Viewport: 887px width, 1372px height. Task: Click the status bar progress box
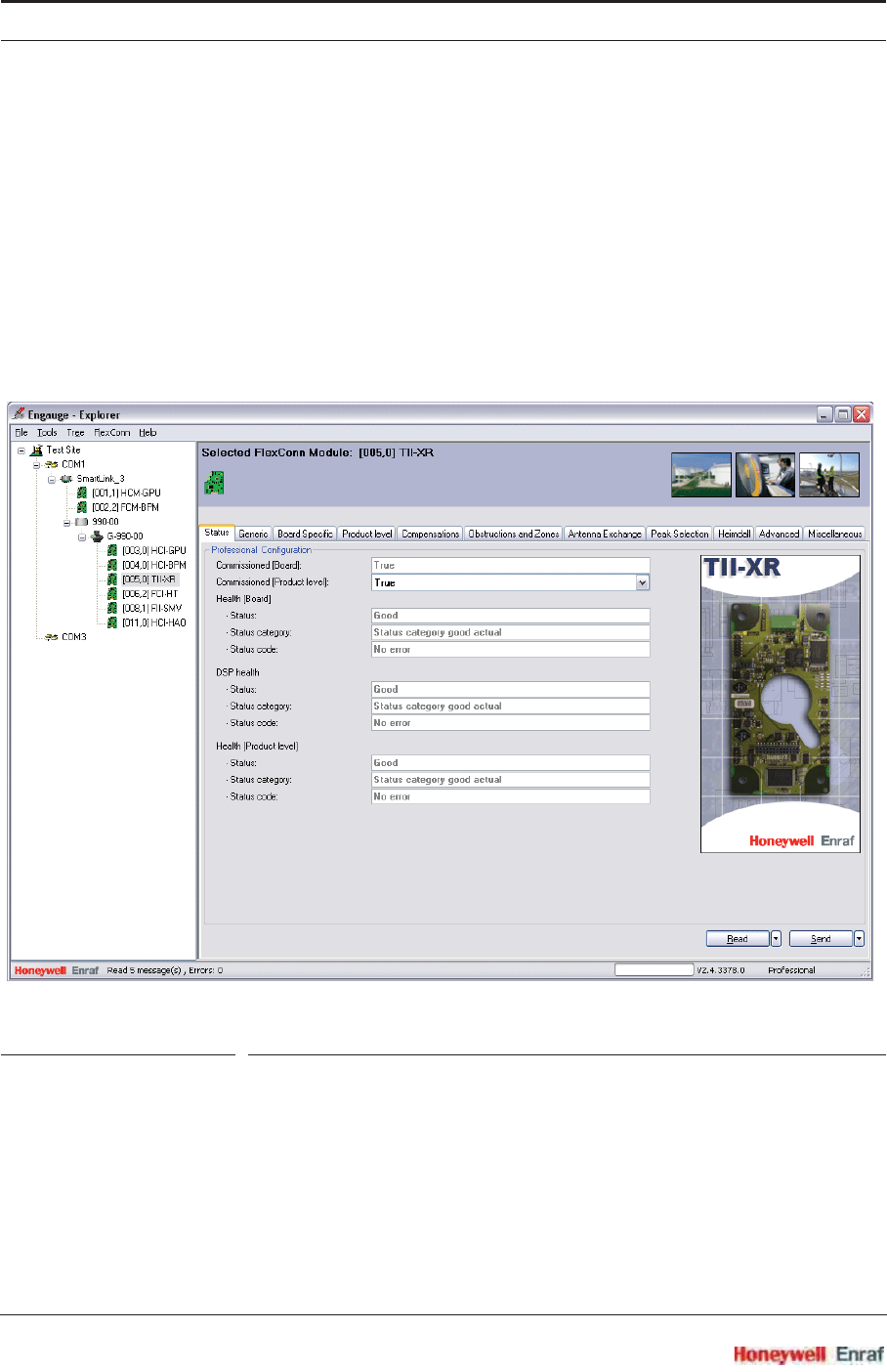pyautogui.click(x=654, y=969)
